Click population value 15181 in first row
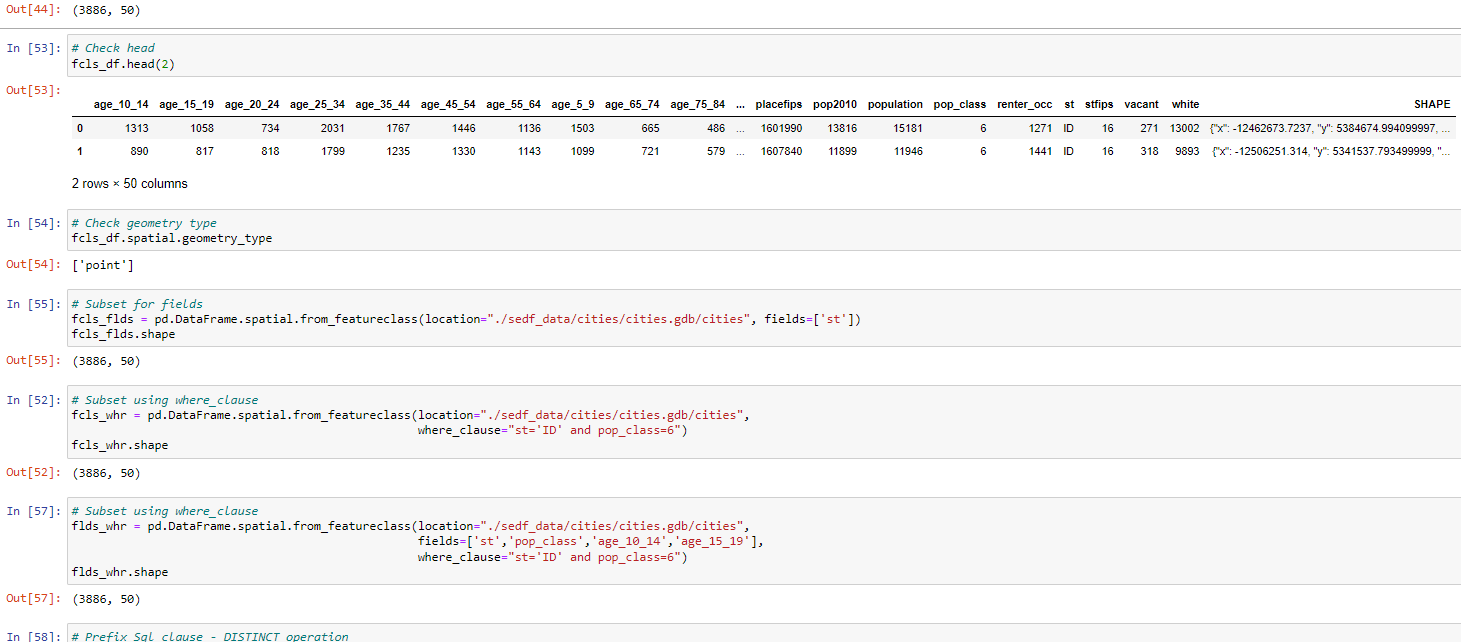1461x642 pixels. pyautogui.click(x=908, y=128)
